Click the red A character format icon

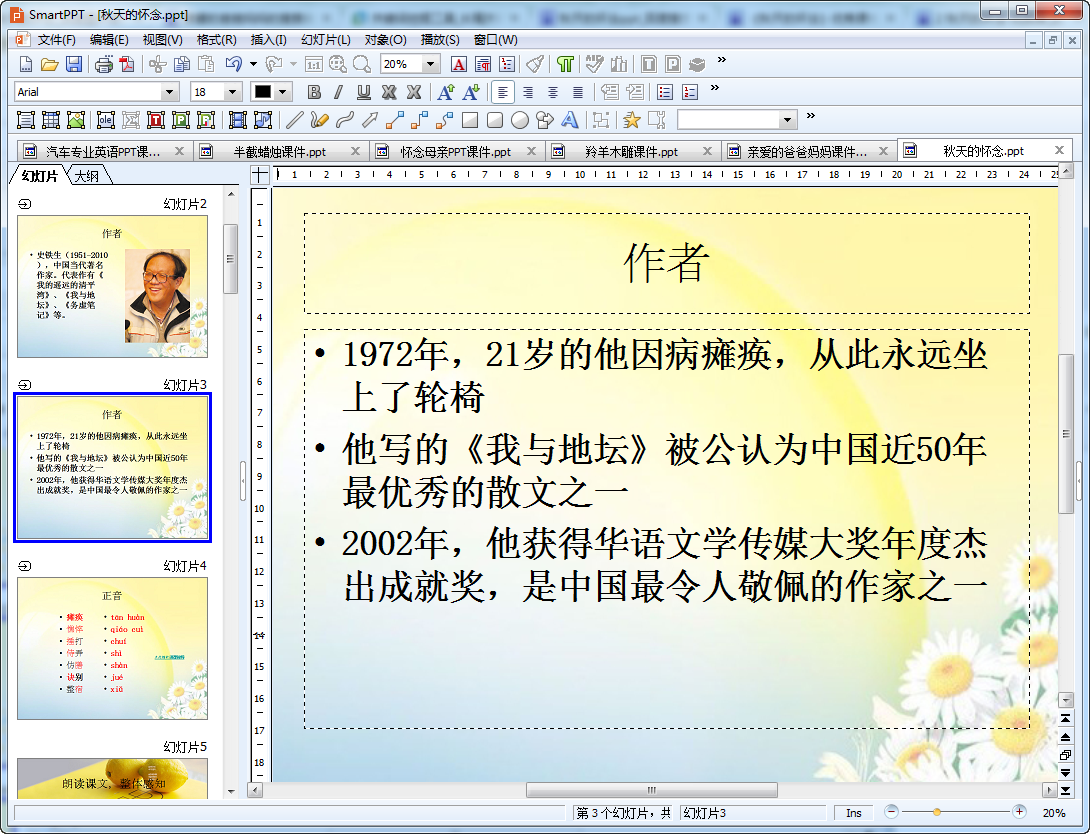pos(459,65)
